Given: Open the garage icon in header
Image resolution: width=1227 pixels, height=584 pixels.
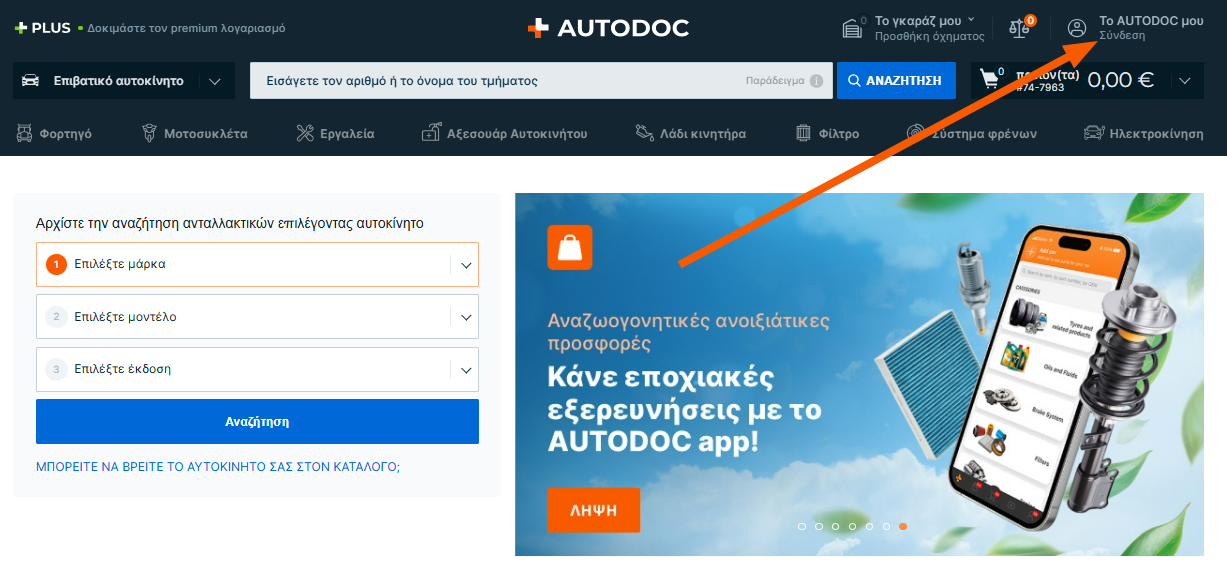Looking at the screenshot, I should pyautogui.click(x=852, y=28).
